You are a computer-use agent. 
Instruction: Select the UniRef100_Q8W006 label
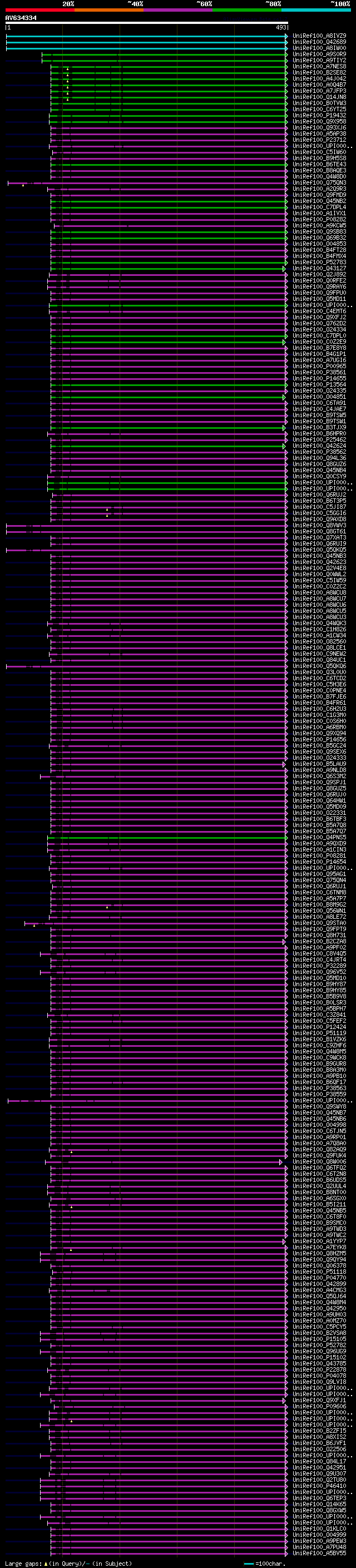319,1161
